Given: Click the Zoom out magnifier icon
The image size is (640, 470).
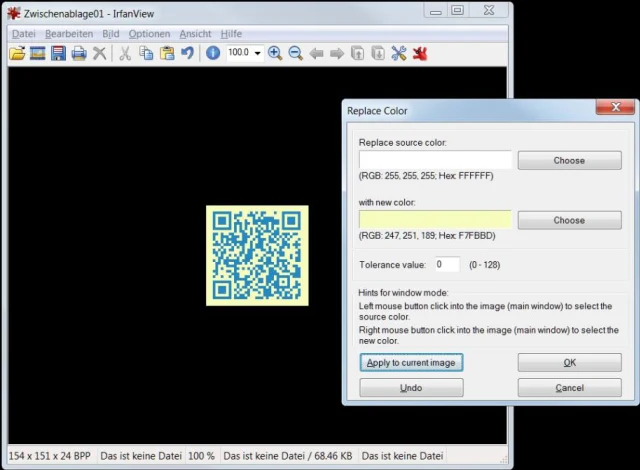Looking at the screenshot, I should coord(296,53).
